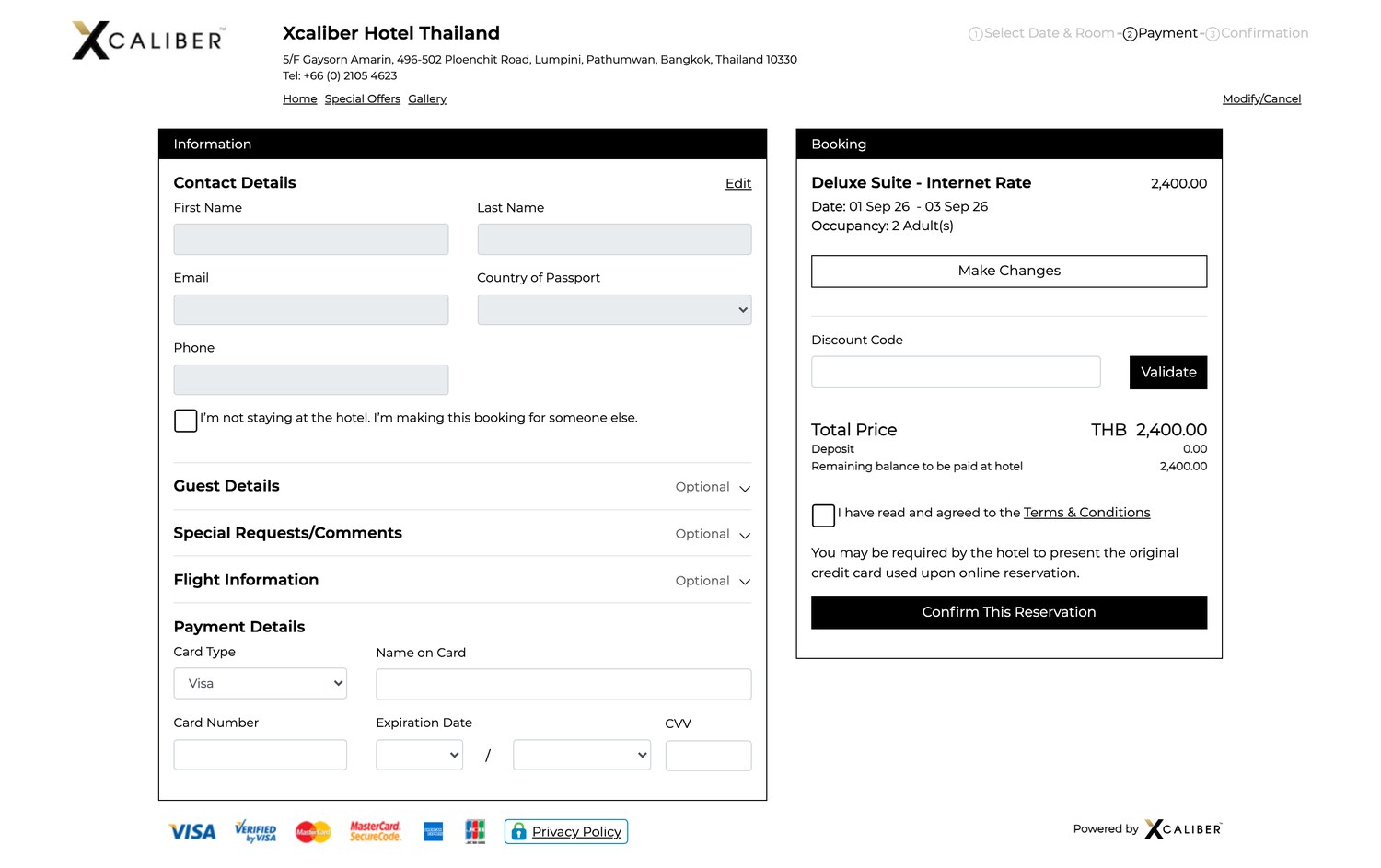1381x868 pixels.
Task: Open the Privacy Policy link
Action: click(x=576, y=832)
